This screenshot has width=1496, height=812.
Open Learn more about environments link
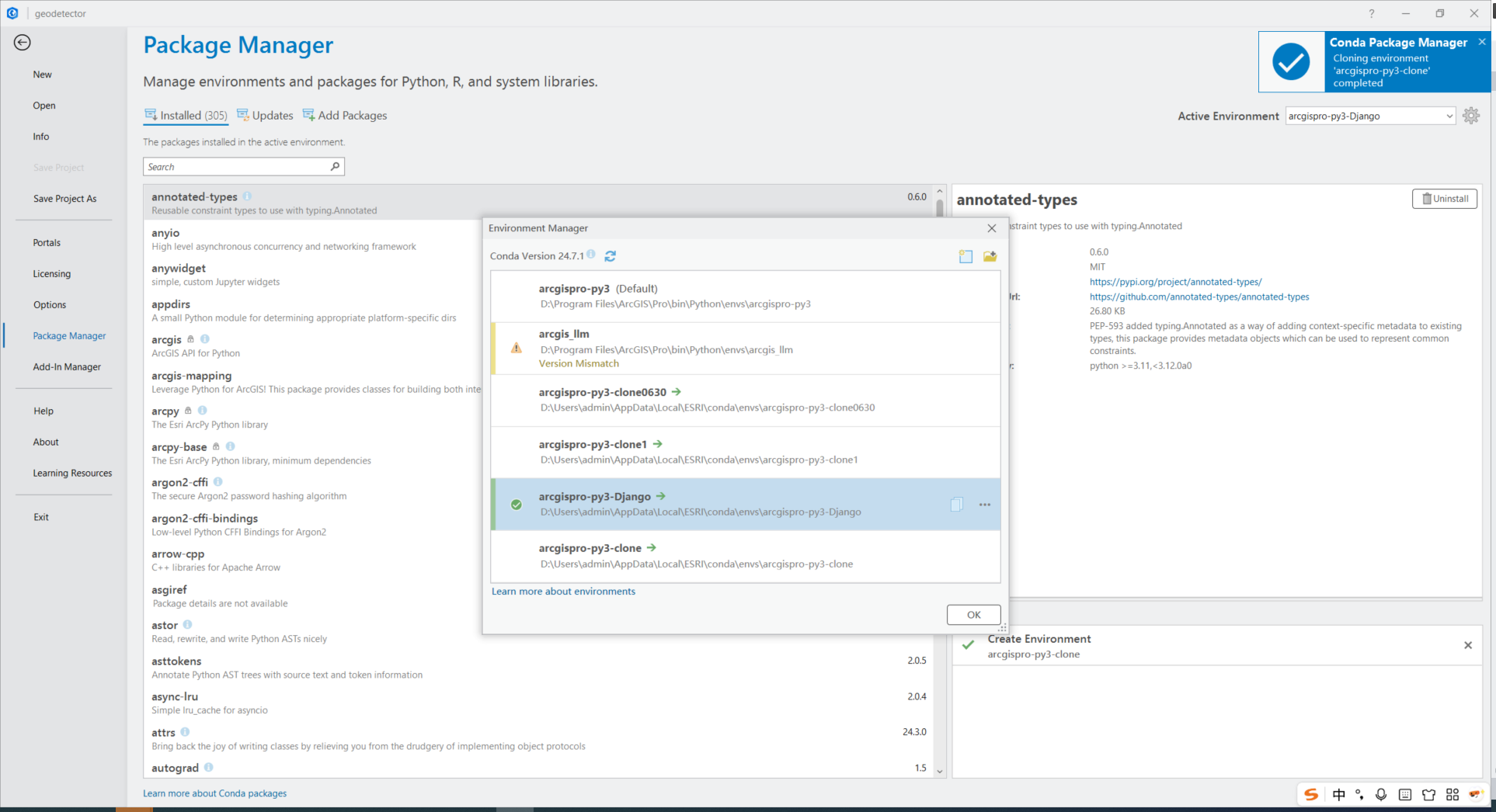point(563,592)
